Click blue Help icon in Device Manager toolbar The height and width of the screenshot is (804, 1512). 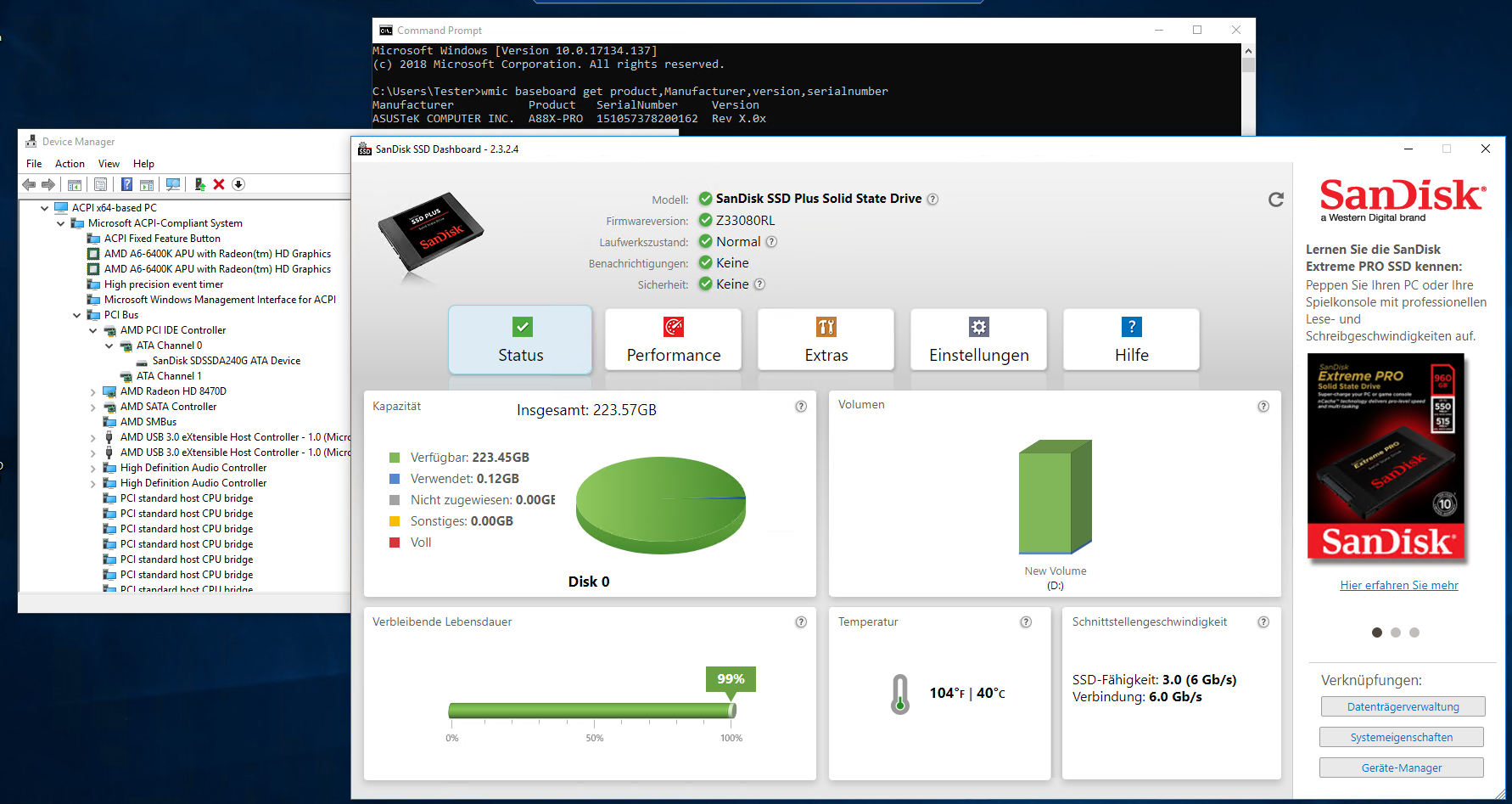coord(126,184)
